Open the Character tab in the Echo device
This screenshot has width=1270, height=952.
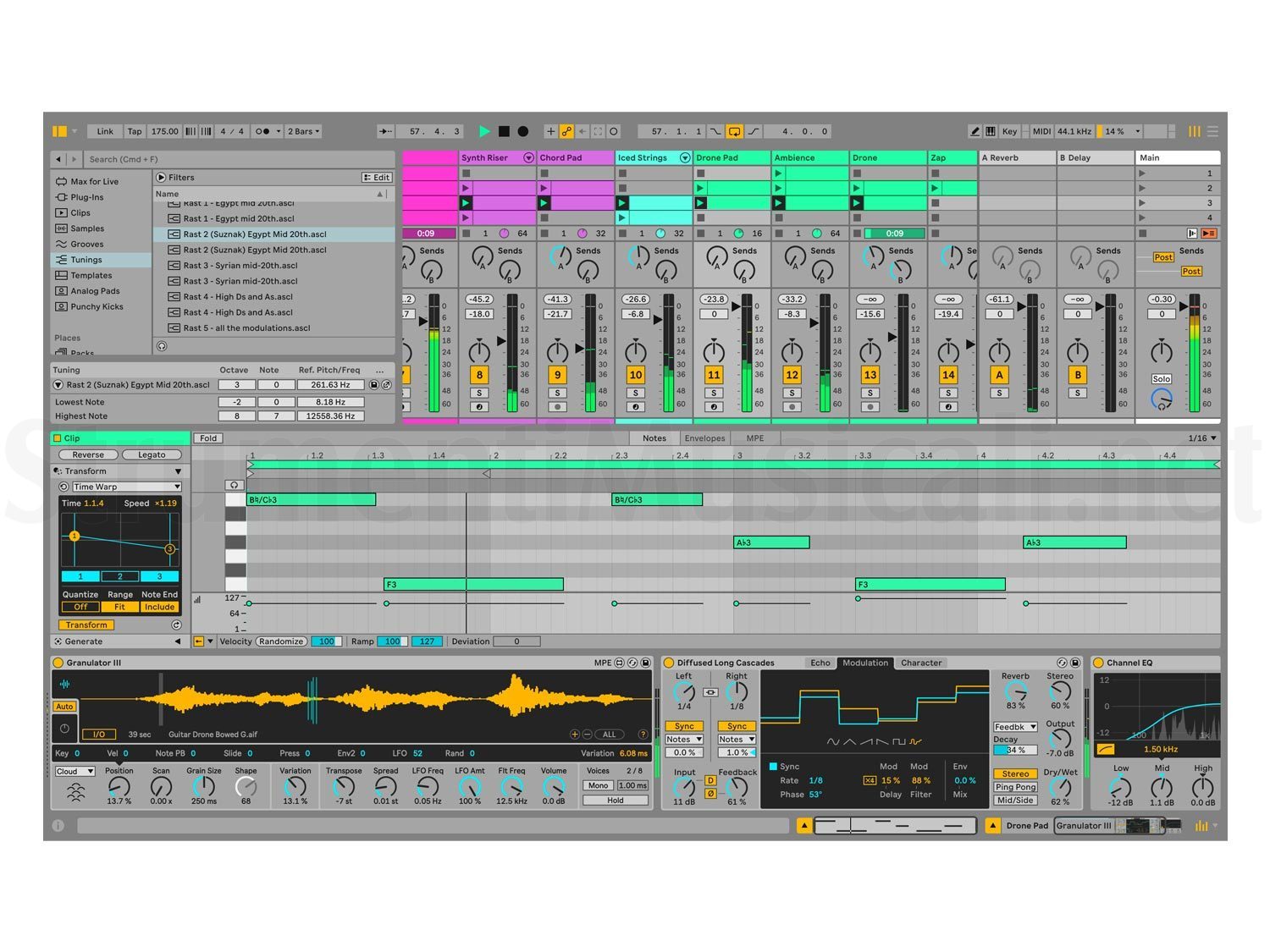(x=920, y=663)
